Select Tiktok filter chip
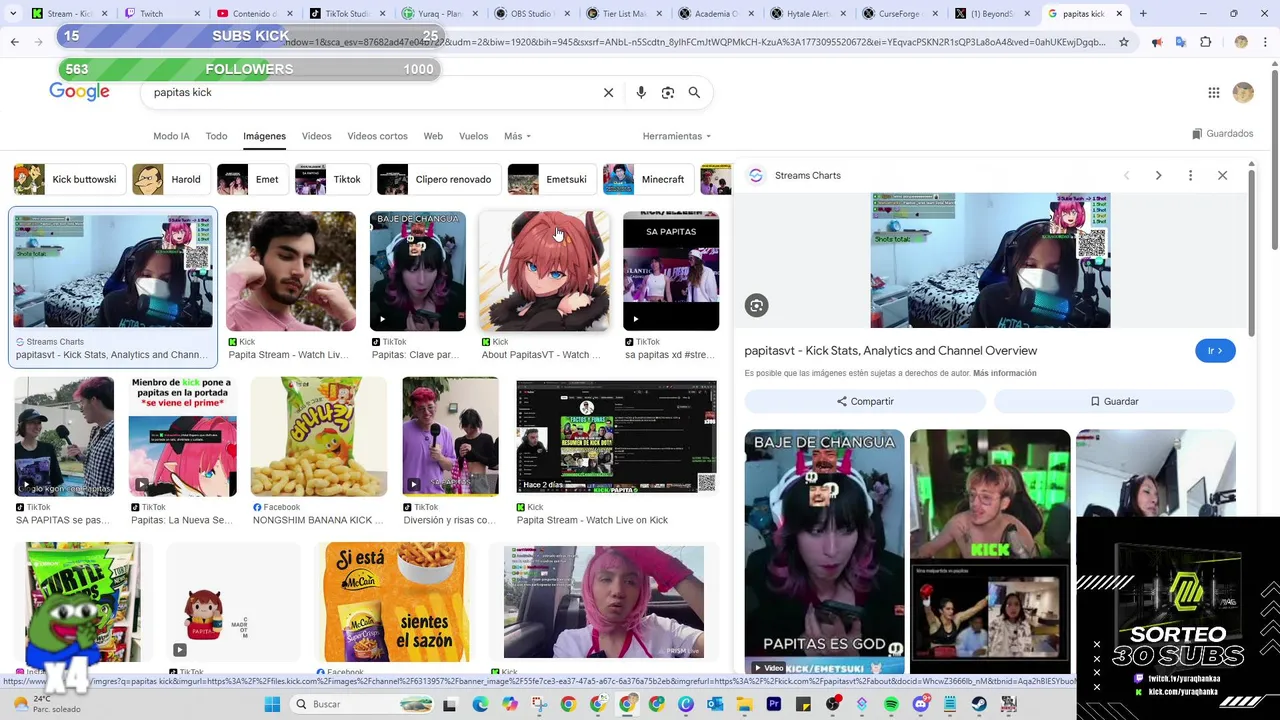Screen dimensions: 1280x720 click(332, 179)
